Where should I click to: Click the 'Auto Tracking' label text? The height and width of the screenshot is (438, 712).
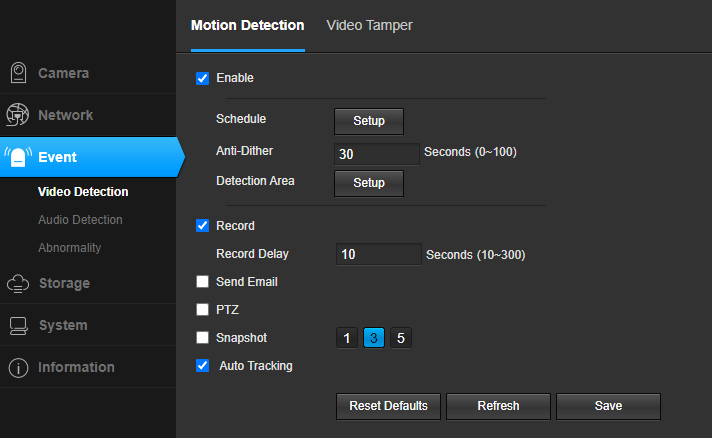(256, 366)
